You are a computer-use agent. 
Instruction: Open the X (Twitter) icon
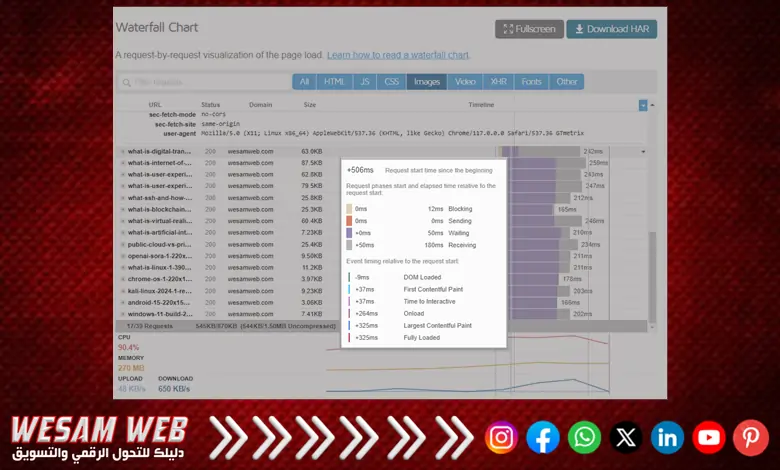pos(626,438)
